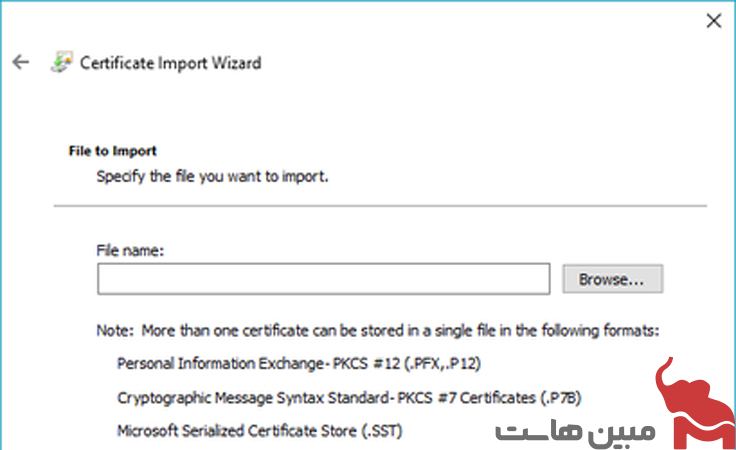This screenshot has height=450, width=736.
Task: Focus the File name text box
Action: point(323,279)
